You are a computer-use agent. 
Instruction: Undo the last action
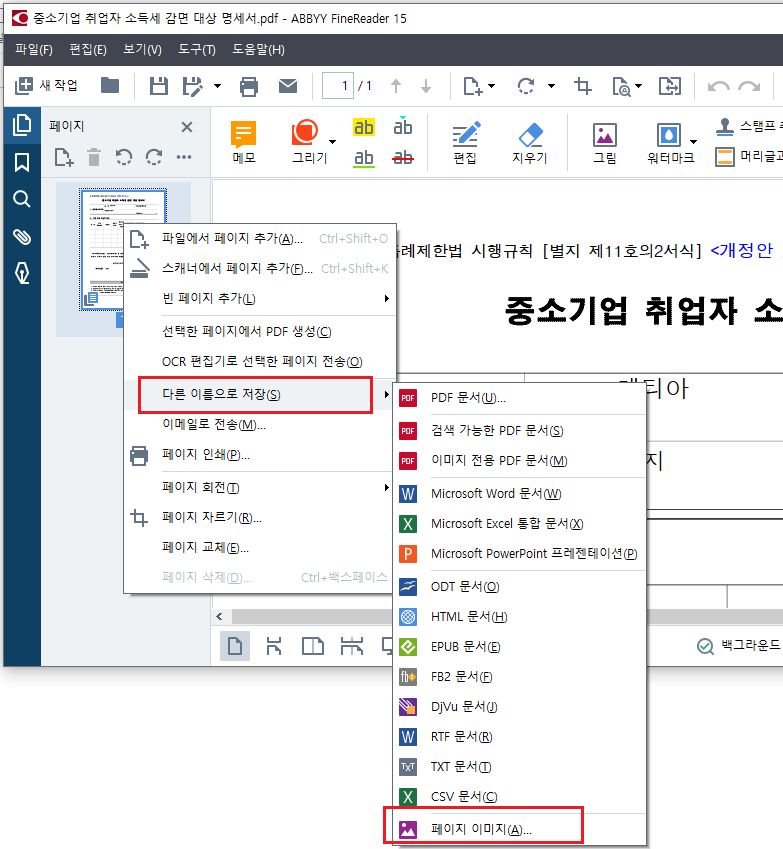point(719,86)
